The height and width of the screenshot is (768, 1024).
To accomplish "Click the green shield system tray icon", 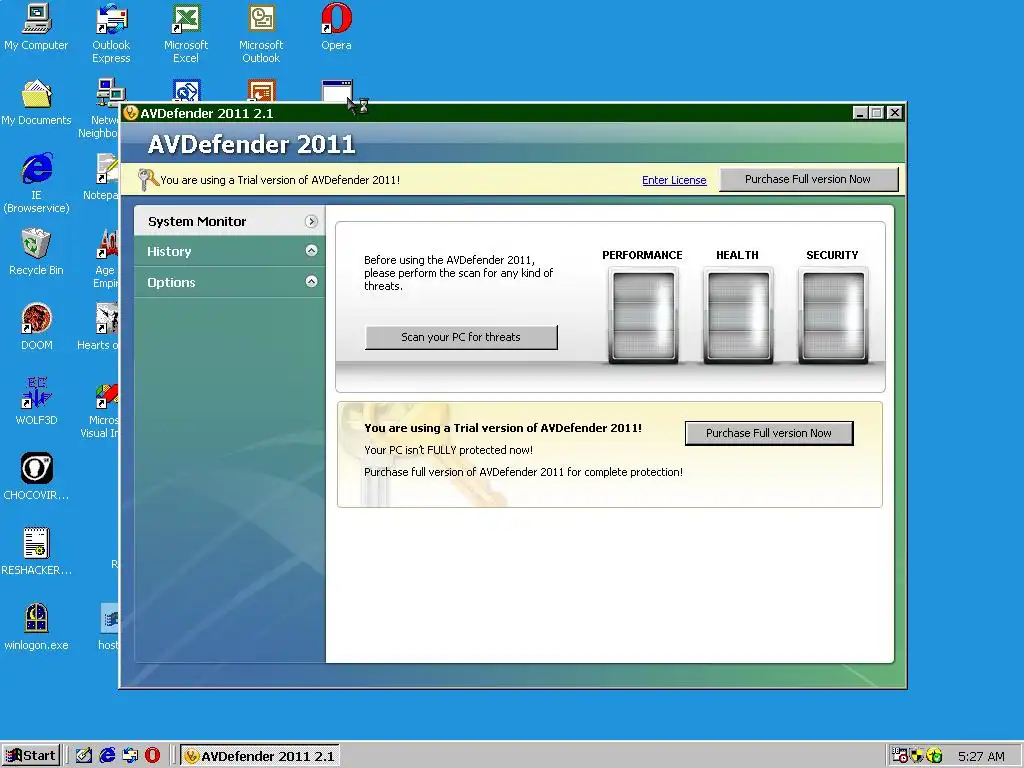I will [x=935, y=756].
